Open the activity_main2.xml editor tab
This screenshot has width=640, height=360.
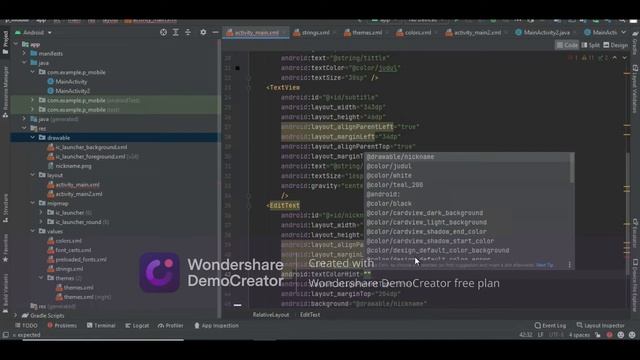(x=477, y=33)
